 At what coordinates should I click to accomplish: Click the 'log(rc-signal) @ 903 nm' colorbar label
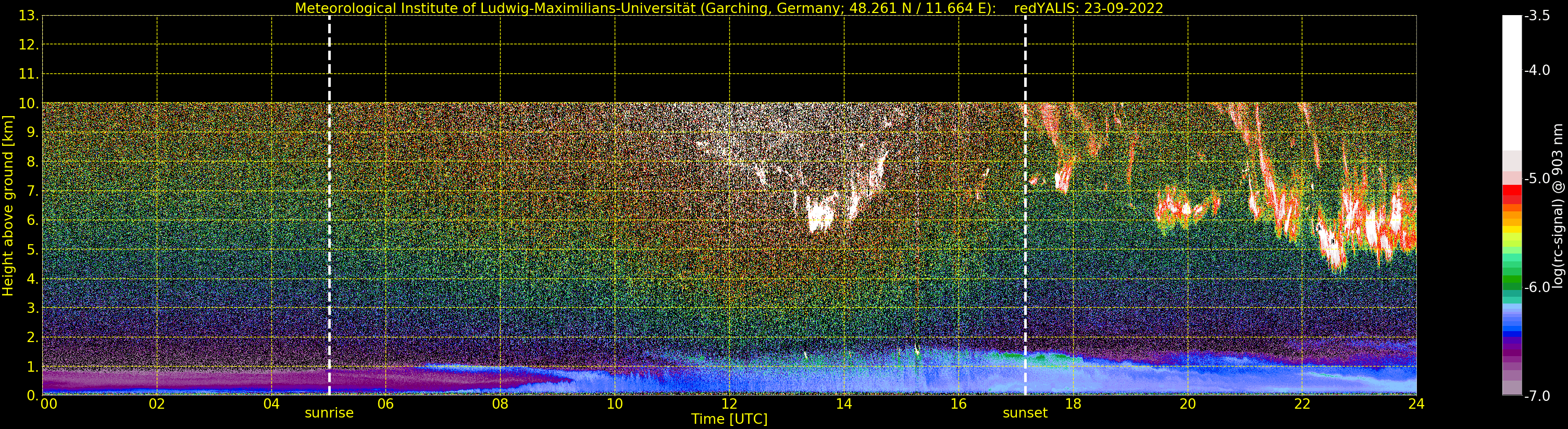pyautogui.click(x=1558, y=206)
